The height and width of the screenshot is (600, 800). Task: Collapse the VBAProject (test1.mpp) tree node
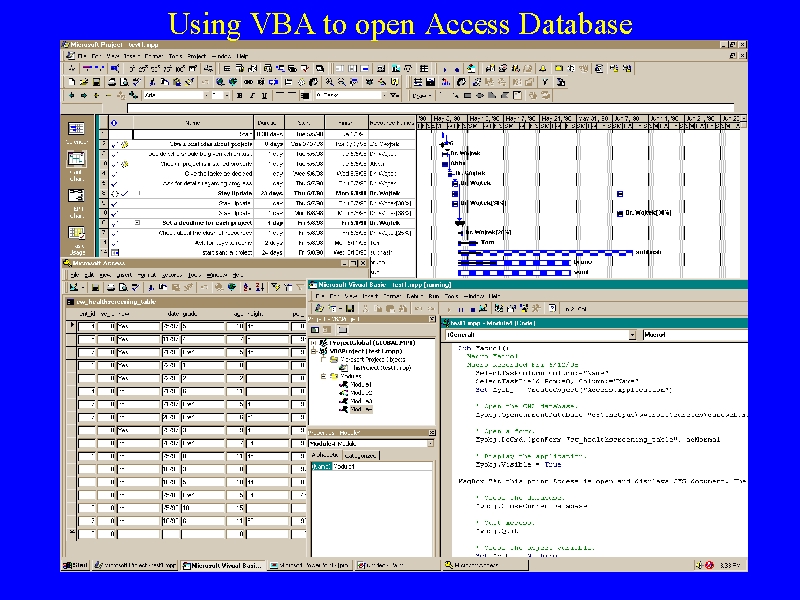coord(314,351)
